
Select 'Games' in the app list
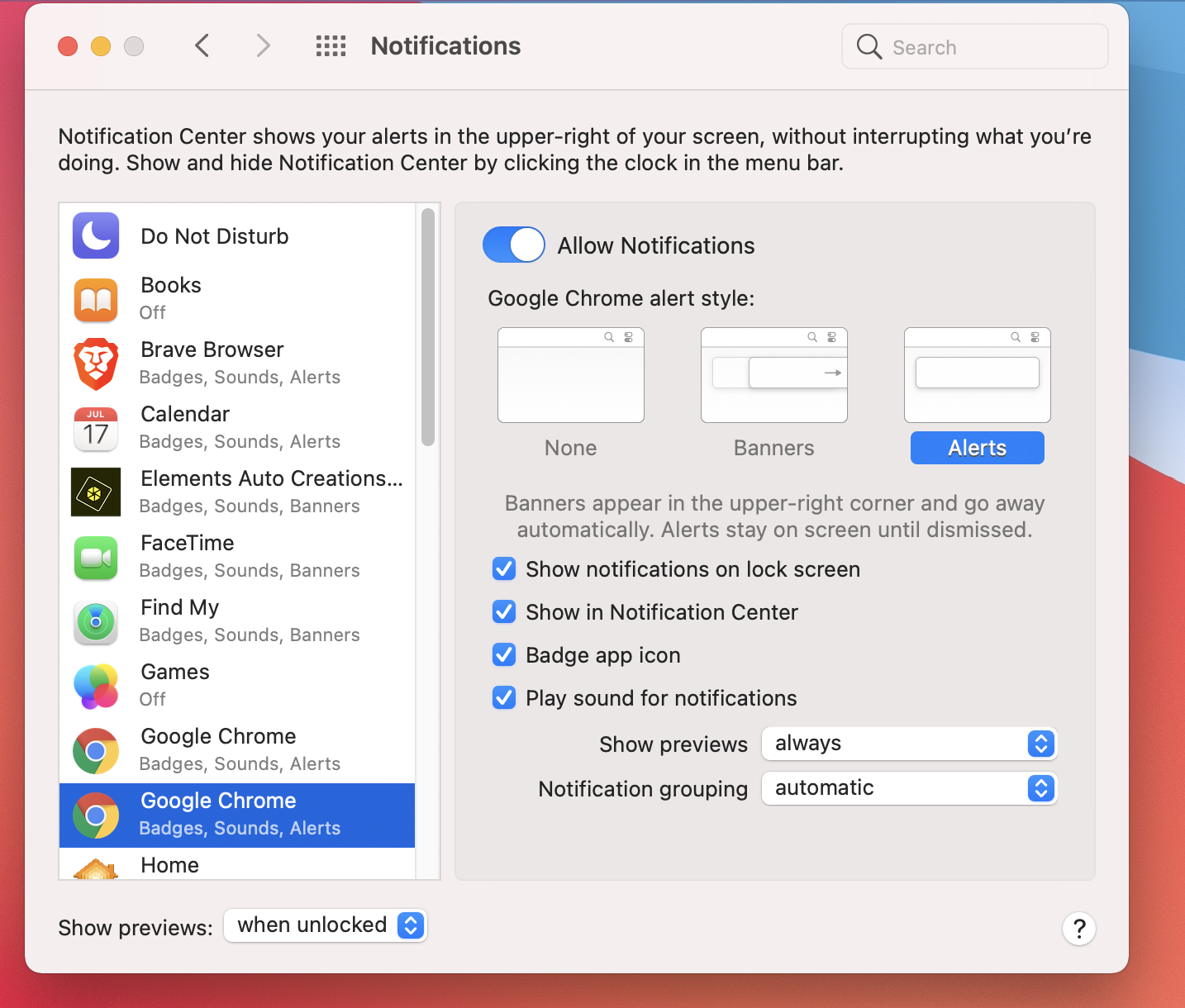click(x=175, y=672)
